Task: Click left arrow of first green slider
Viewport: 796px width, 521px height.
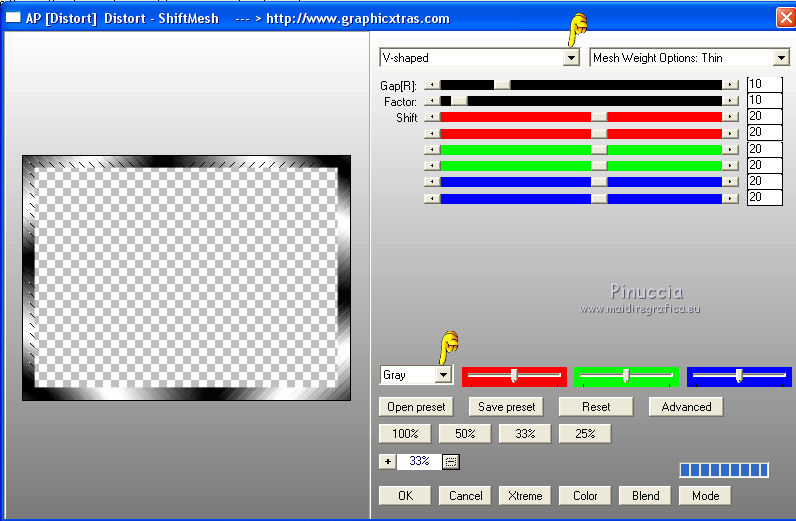Action: [x=432, y=150]
